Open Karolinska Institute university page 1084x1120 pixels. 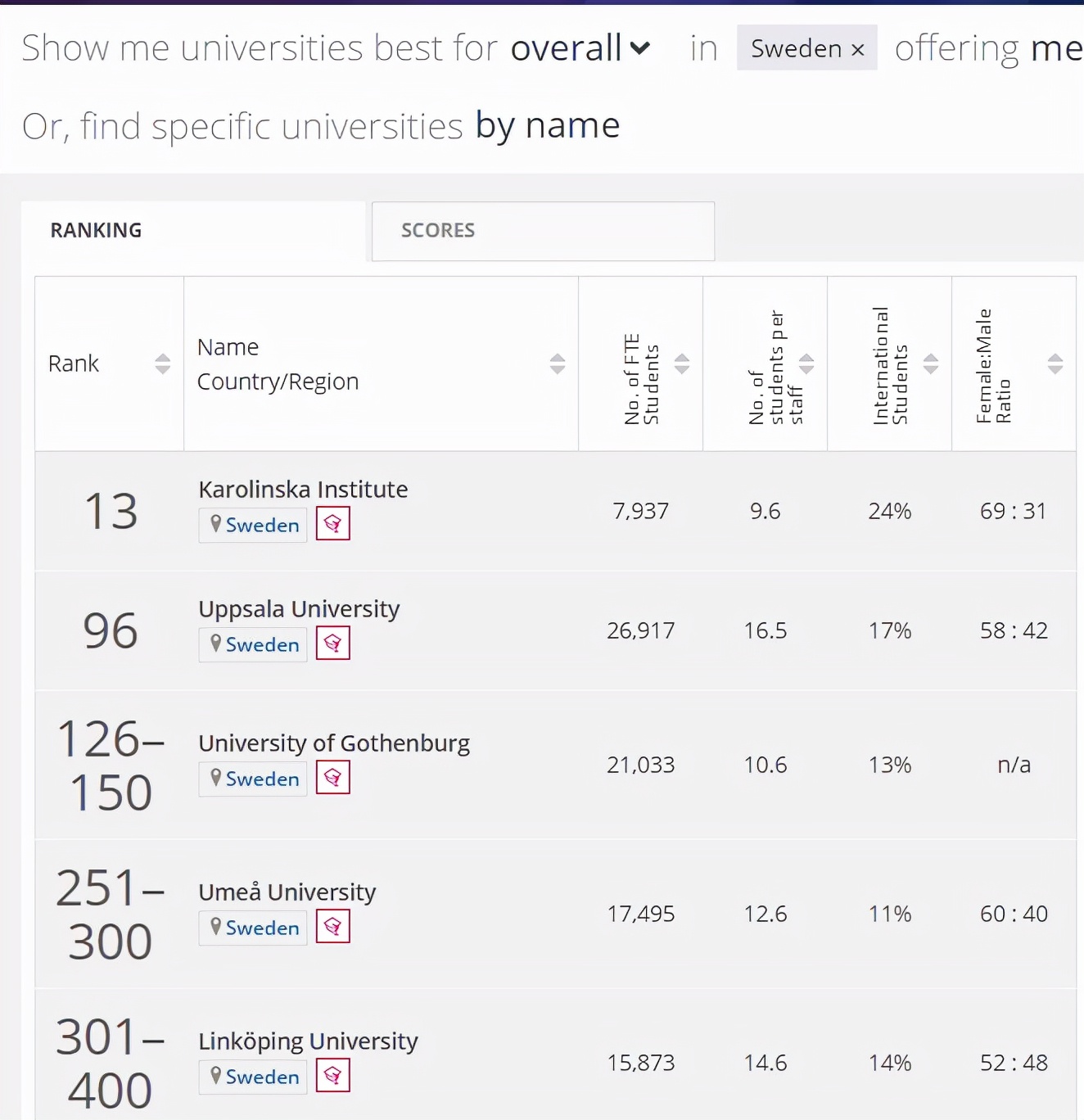click(x=303, y=490)
